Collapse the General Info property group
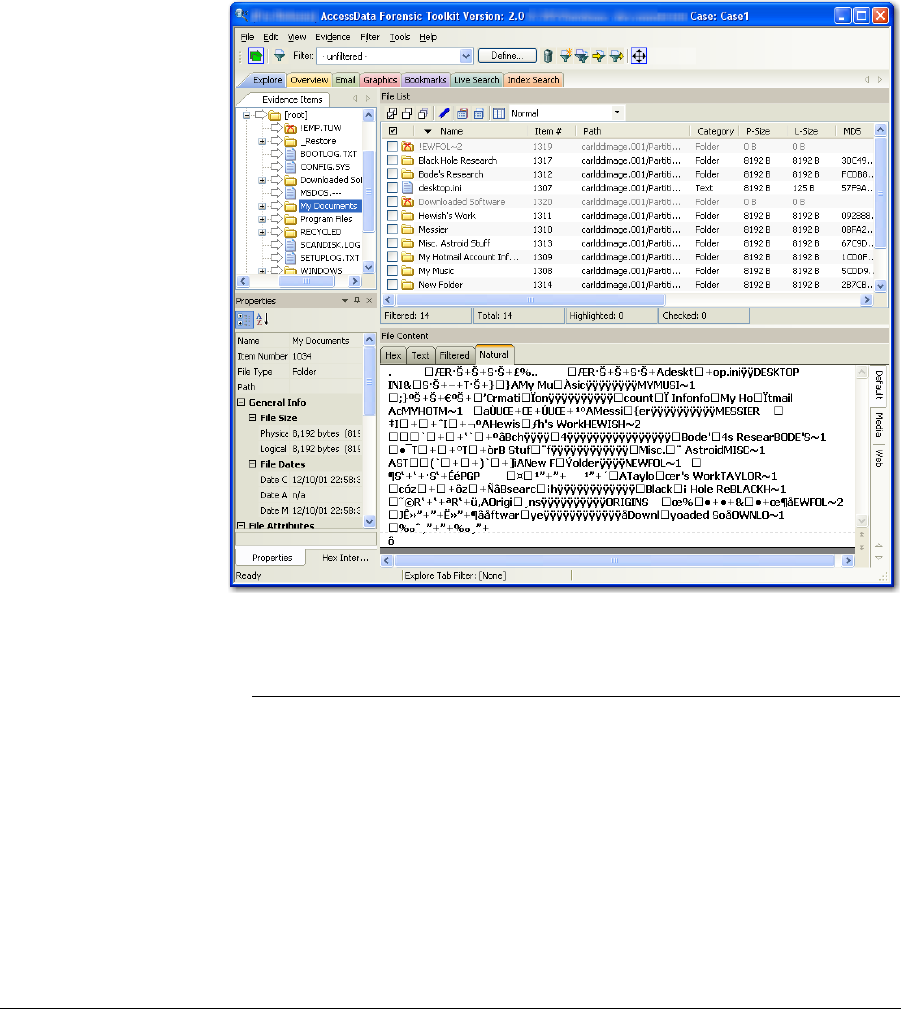The image size is (901, 1009). click(x=241, y=402)
